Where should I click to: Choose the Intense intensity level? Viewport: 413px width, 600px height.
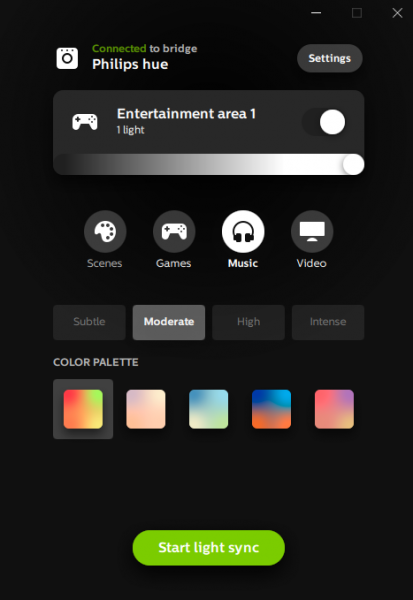tap(328, 322)
